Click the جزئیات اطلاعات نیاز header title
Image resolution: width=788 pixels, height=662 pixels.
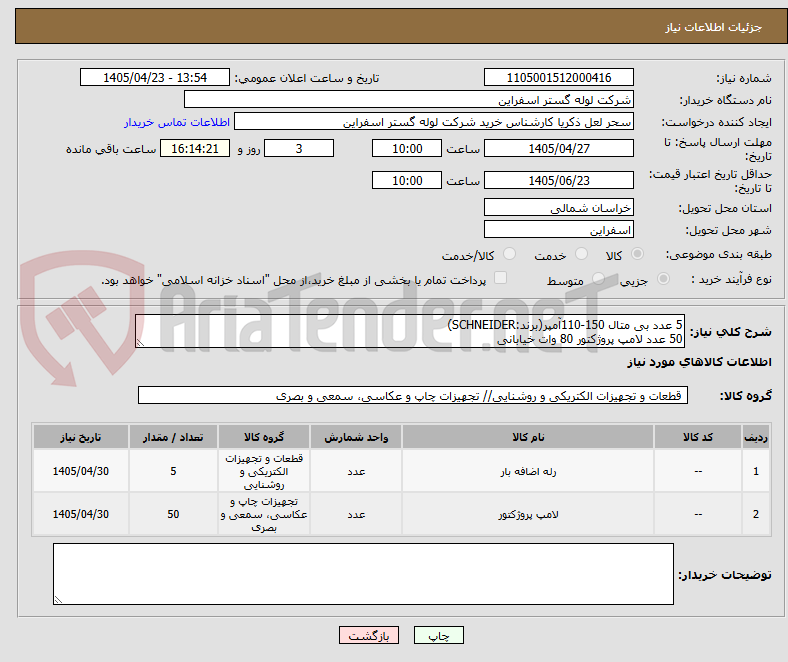(713, 27)
